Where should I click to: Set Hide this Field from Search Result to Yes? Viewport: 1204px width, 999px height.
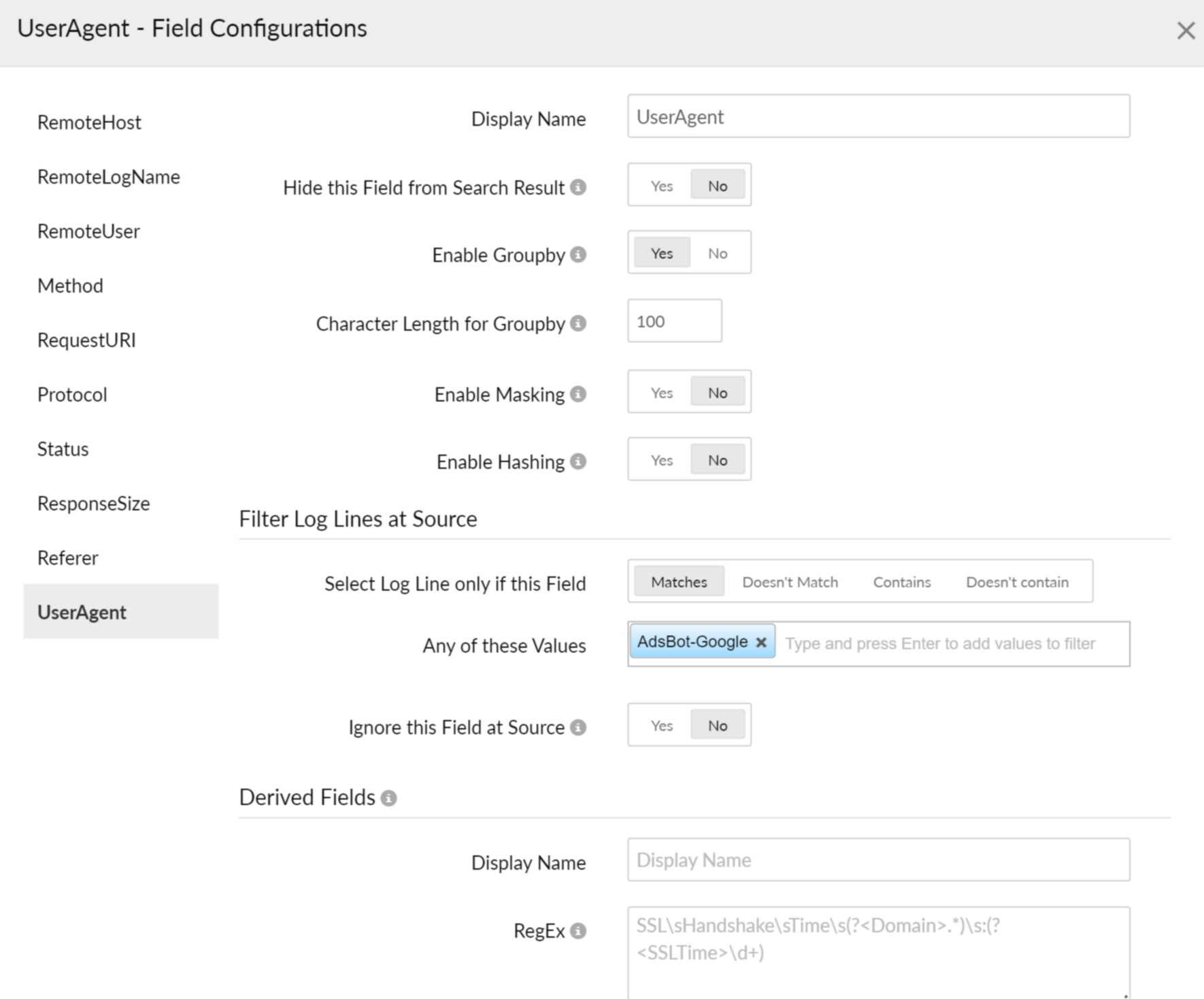(660, 185)
